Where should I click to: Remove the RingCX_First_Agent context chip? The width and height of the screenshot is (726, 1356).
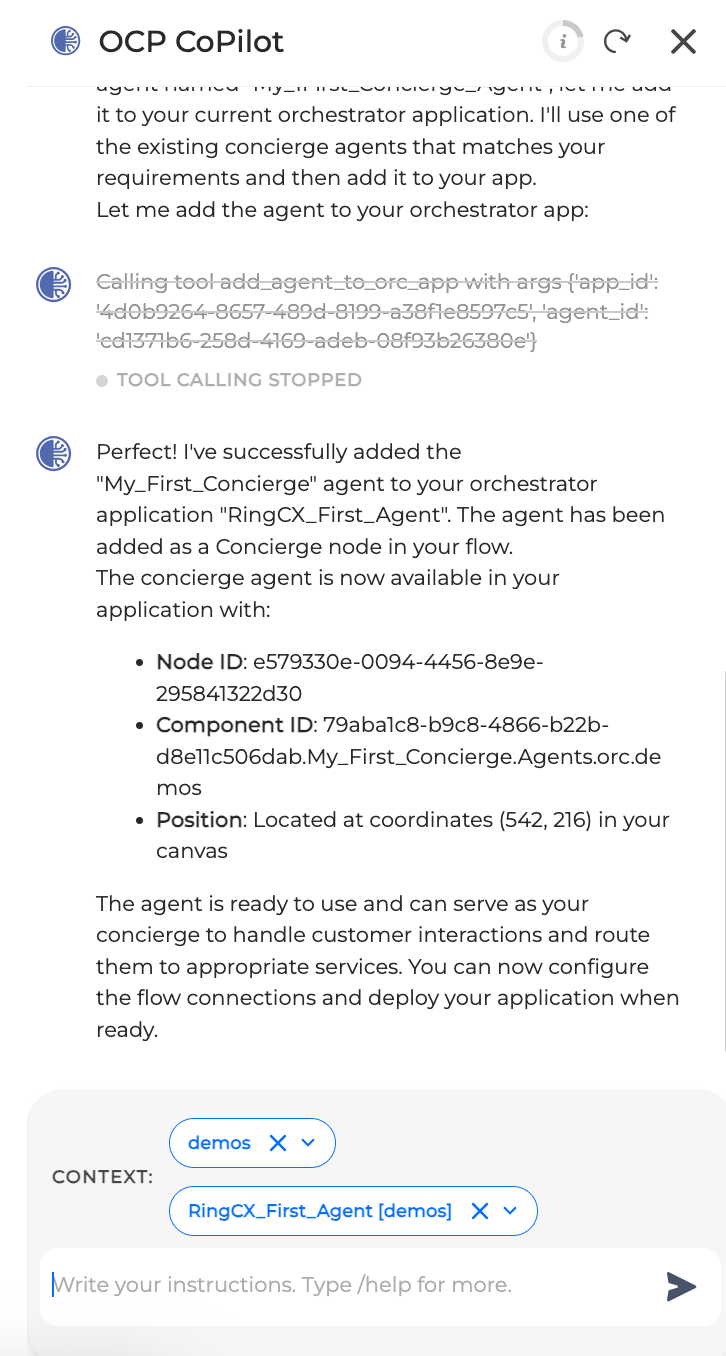(x=479, y=1211)
